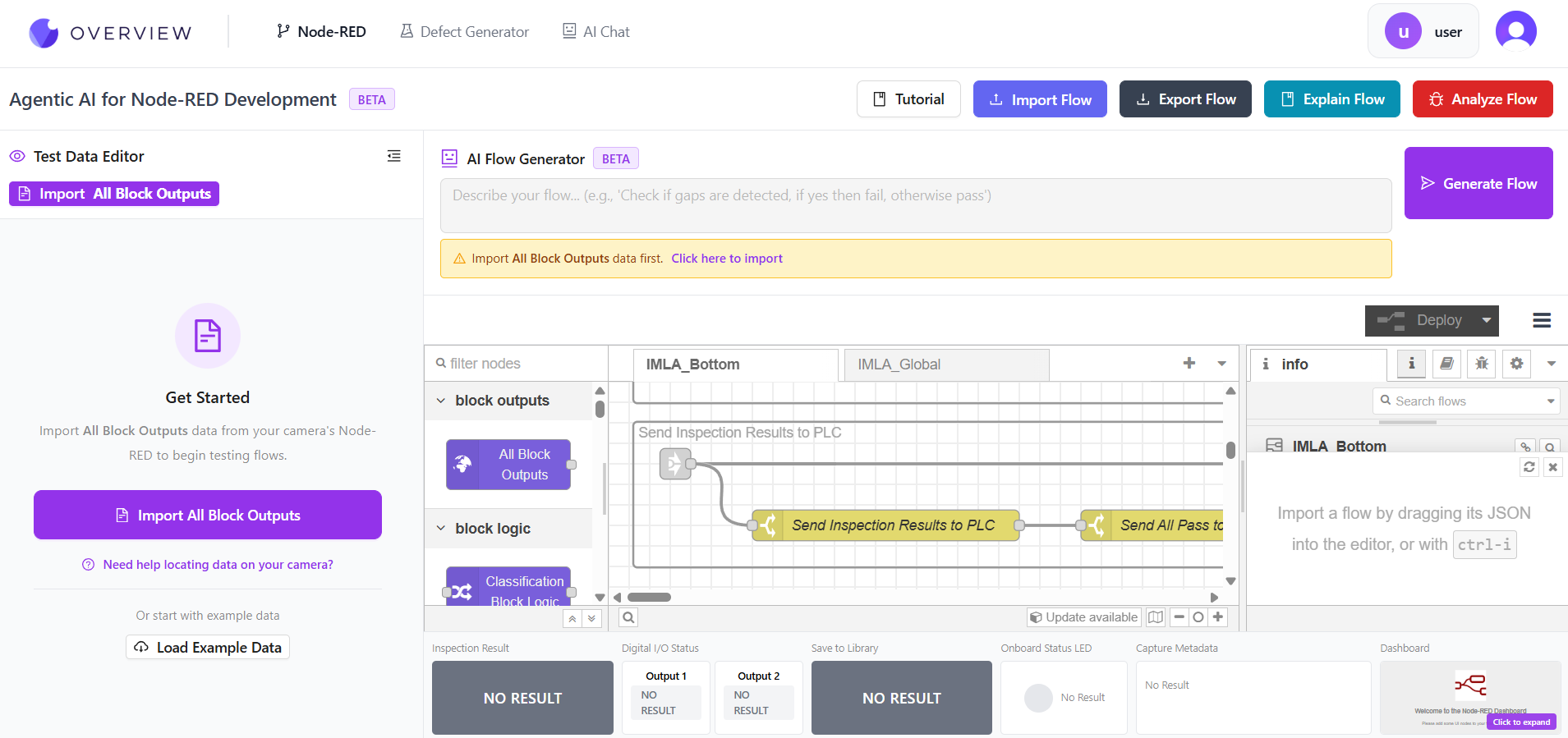Open the Defect Generator navigation item
This screenshot has width=1568, height=738.
click(x=465, y=32)
